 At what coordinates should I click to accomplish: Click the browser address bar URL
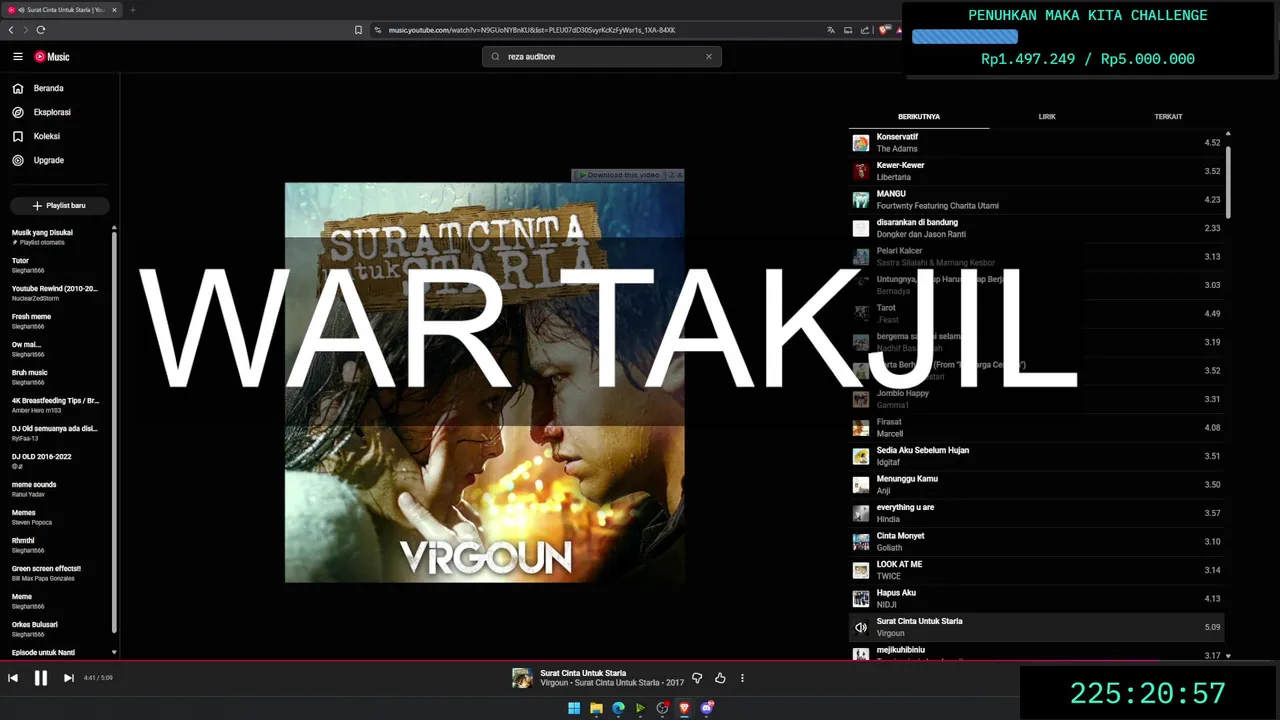point(532,30)
